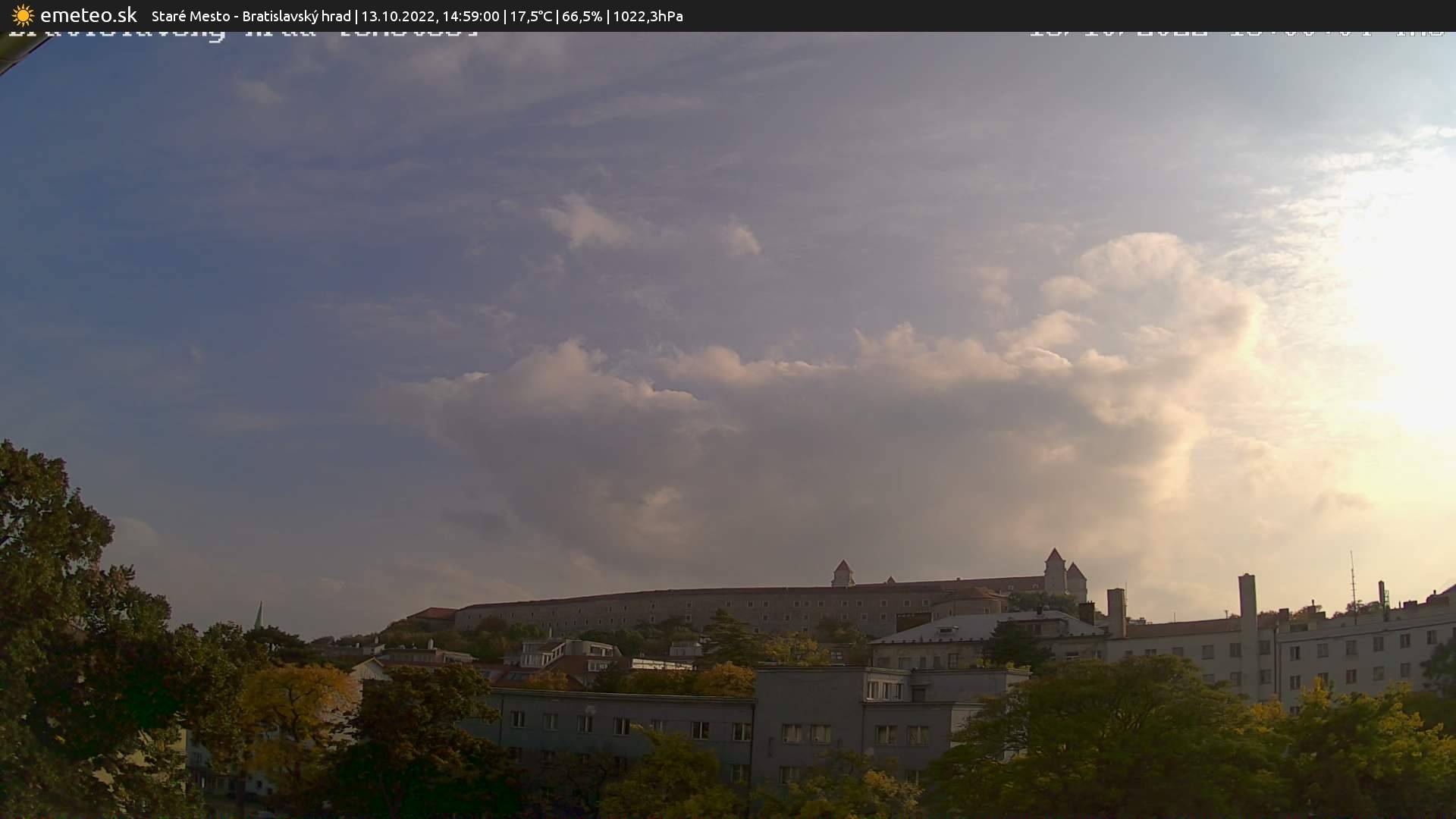Click the Staré Mesto - Bratislavský hrad title
The width and height of the screenshot is (1456, 819).
(x=251, y=16)
